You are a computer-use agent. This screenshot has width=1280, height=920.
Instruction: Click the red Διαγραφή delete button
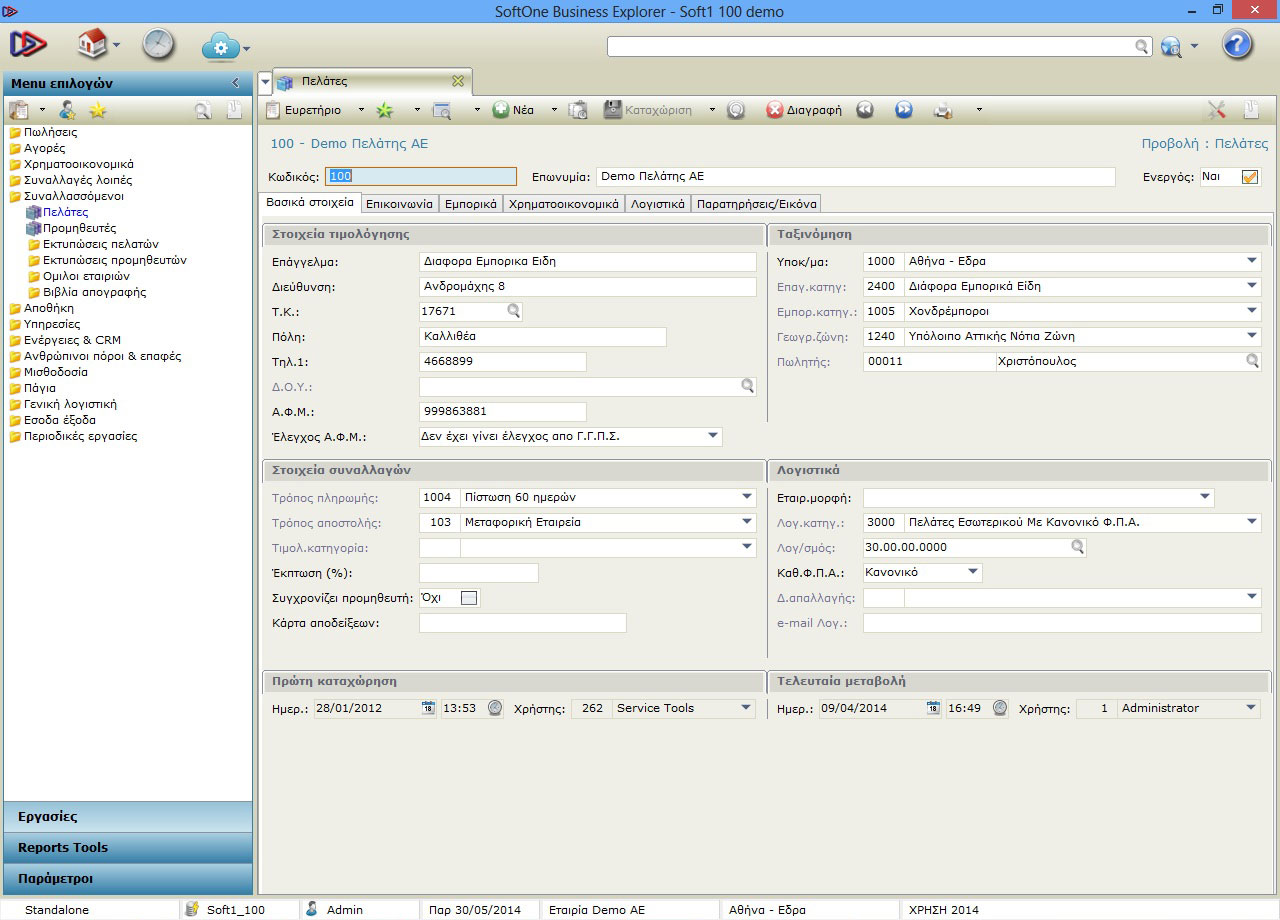(x=804, y=110)
